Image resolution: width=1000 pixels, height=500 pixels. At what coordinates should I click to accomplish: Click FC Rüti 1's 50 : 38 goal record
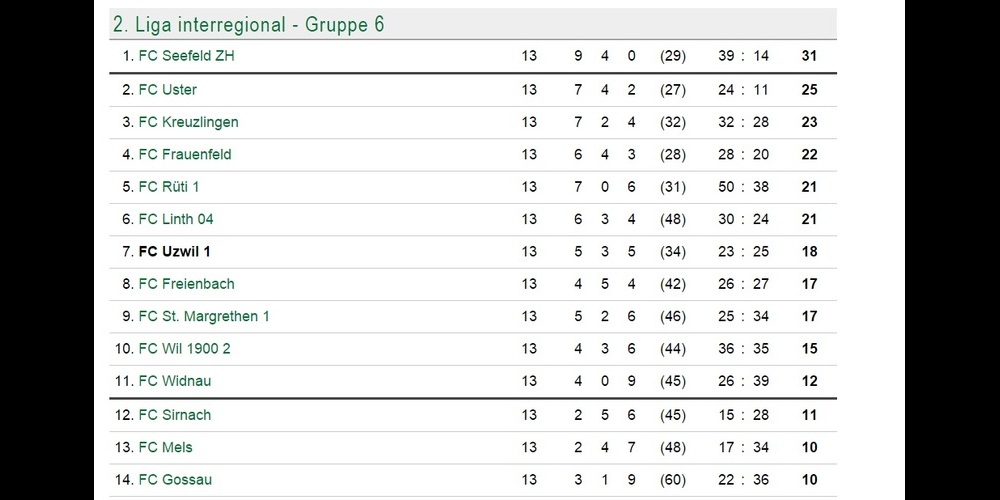743,187
